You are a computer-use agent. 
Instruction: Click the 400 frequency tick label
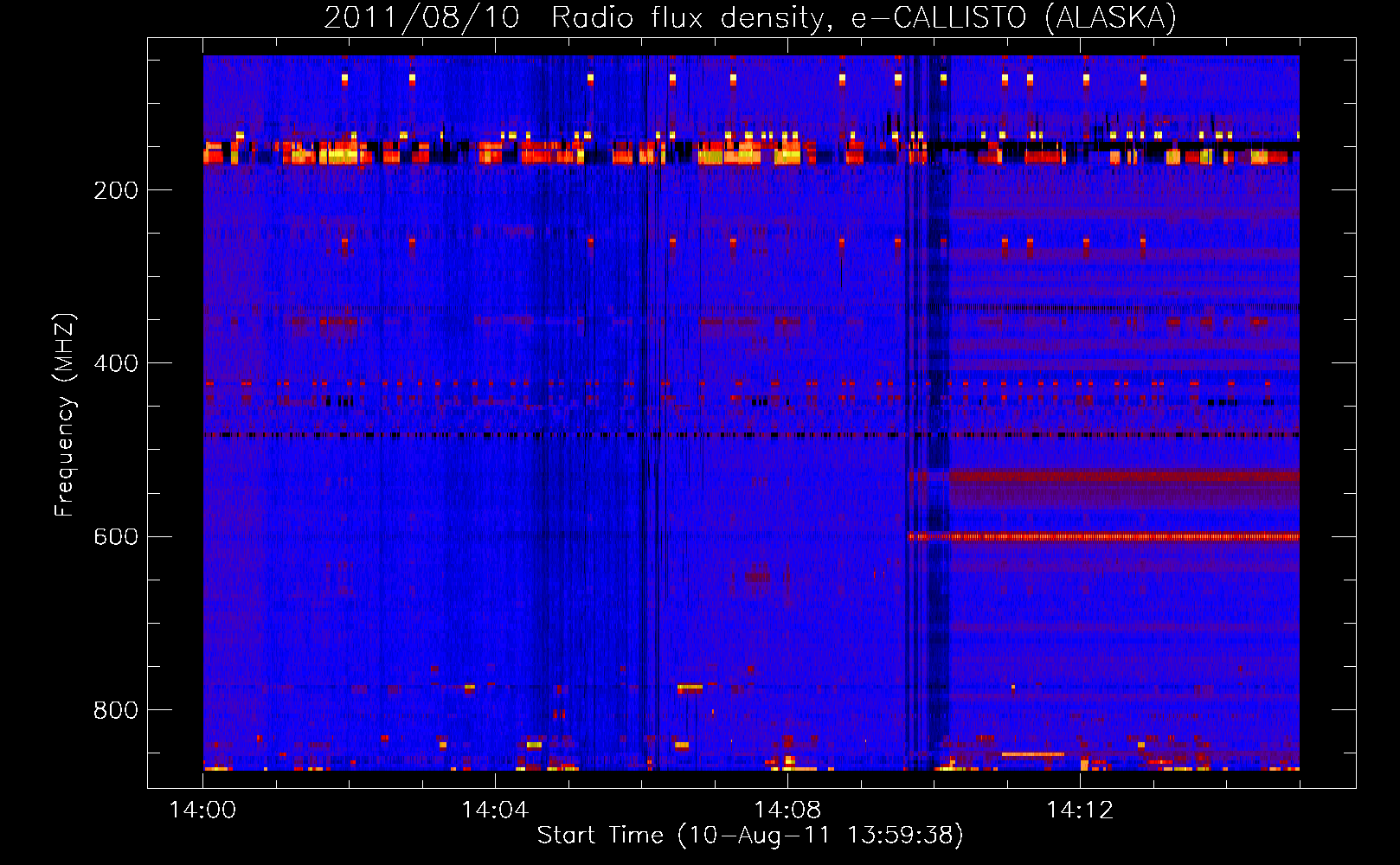tap(116, 363)
